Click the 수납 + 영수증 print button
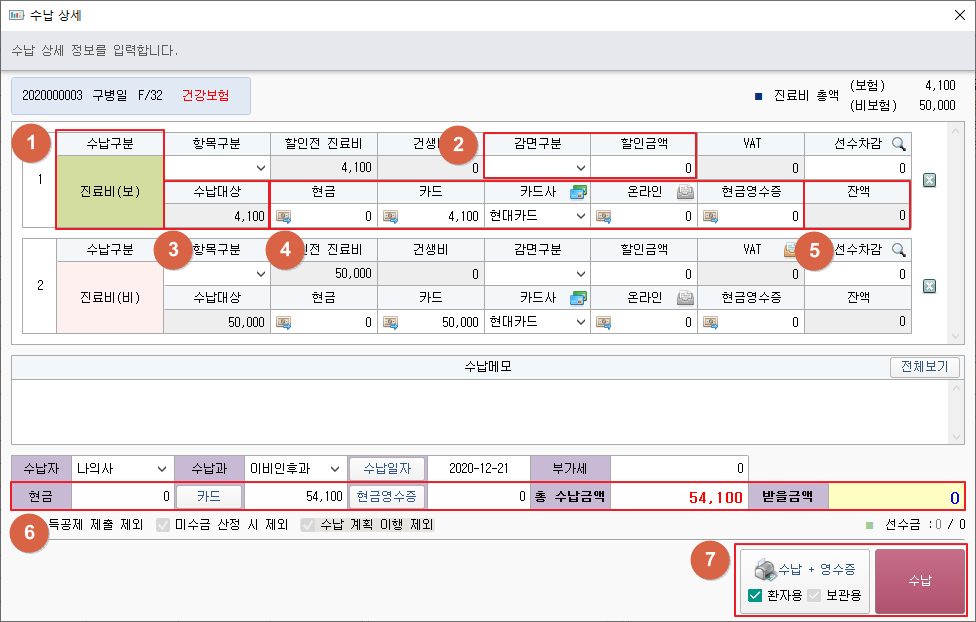 [805, 569]
